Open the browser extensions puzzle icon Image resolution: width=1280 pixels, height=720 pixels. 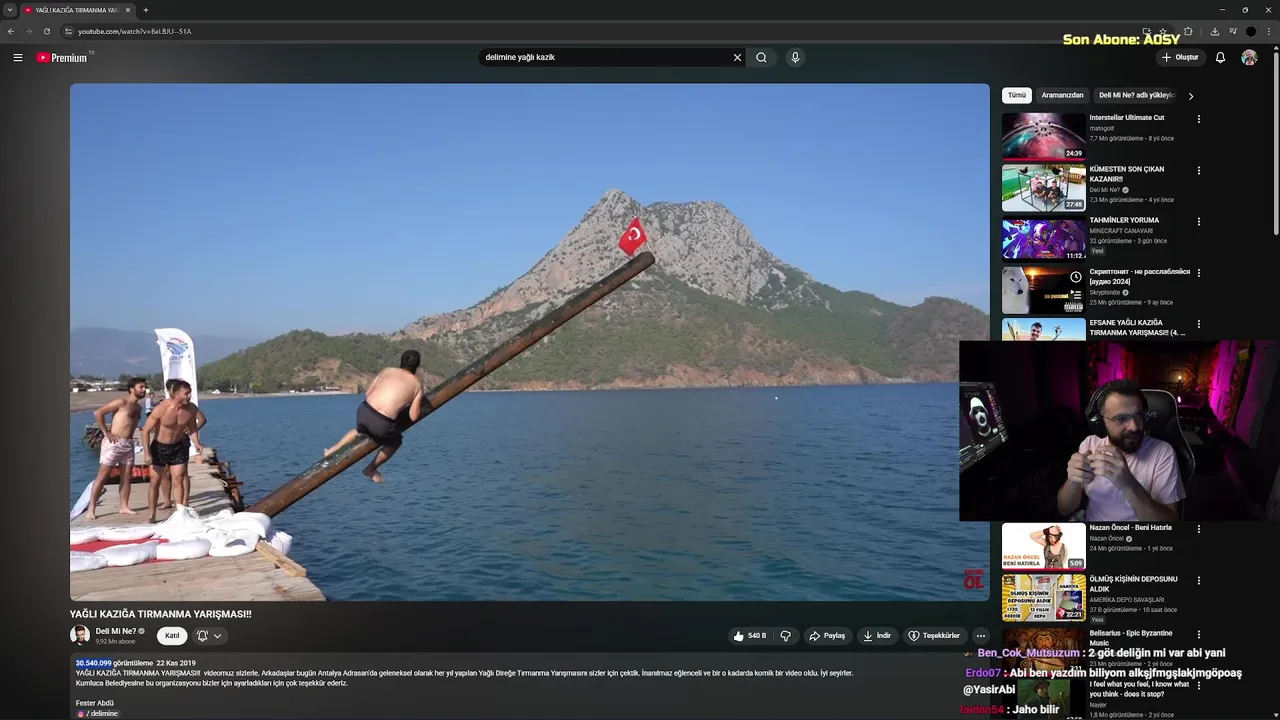pos(1188,31)
